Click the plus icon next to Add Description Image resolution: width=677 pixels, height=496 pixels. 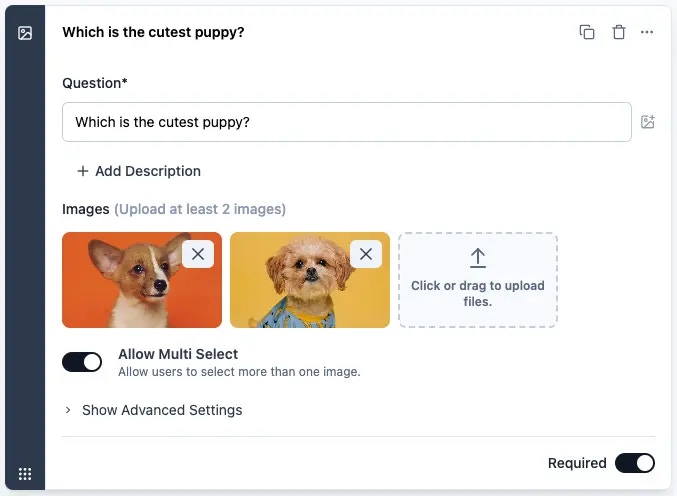coord(82,171)
